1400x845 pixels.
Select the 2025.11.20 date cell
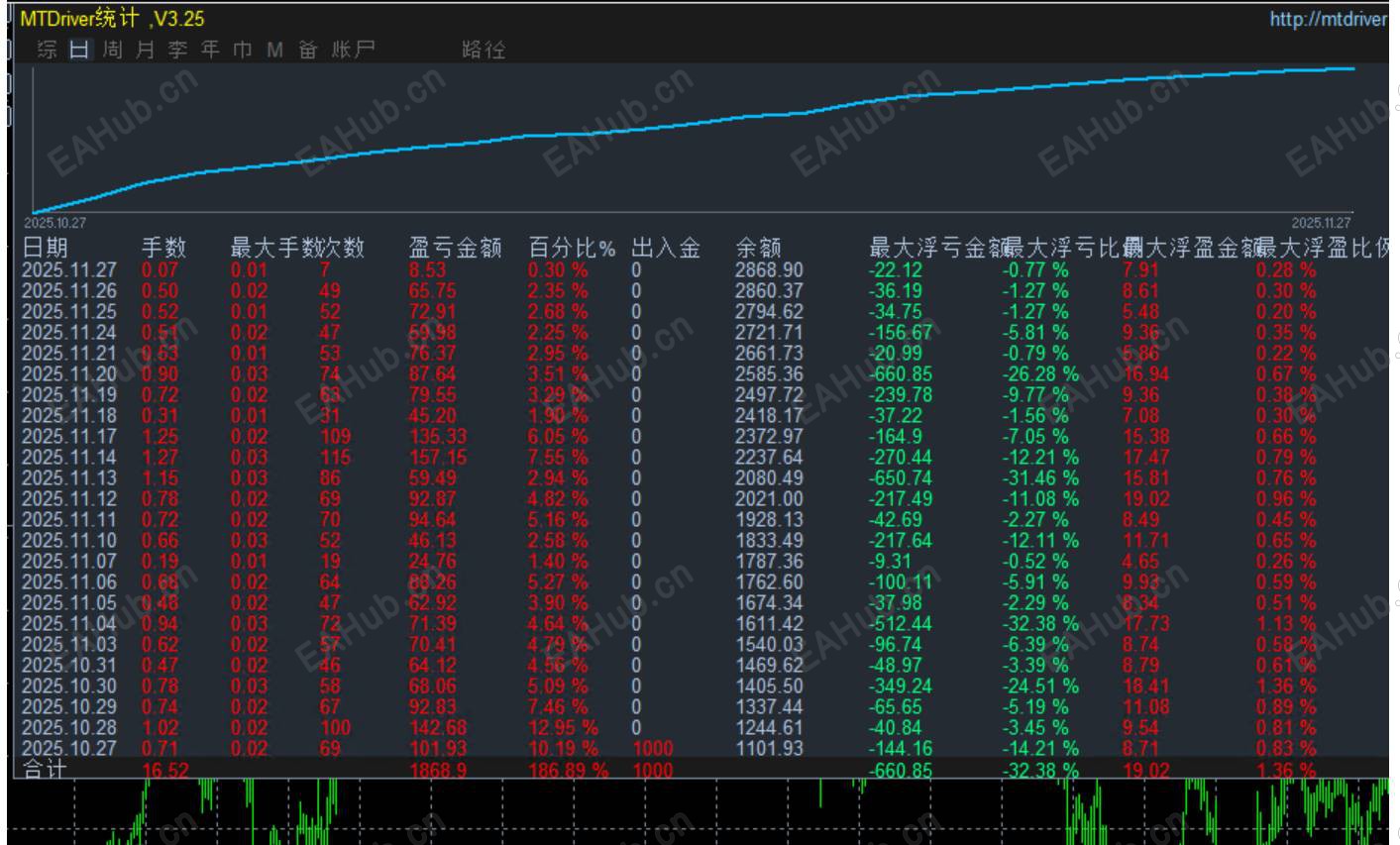69,374
